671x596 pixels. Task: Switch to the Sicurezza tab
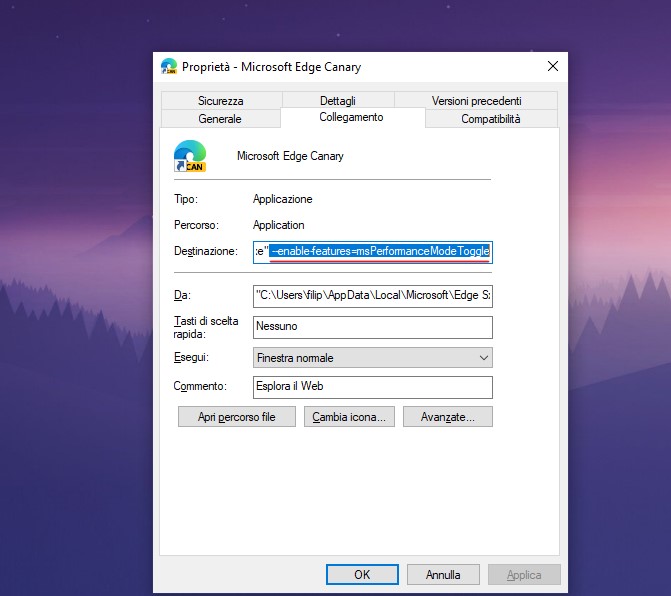click(x=221, y=101)
